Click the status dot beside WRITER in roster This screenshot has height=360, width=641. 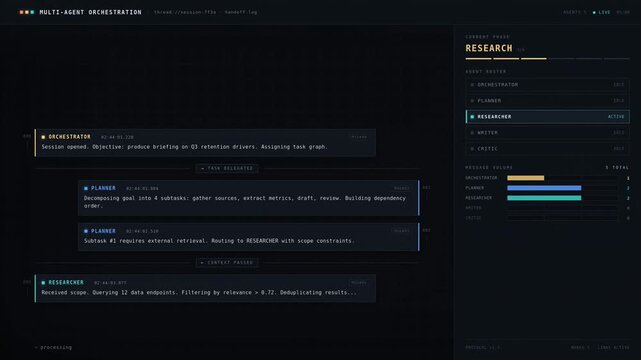(472, 133)
